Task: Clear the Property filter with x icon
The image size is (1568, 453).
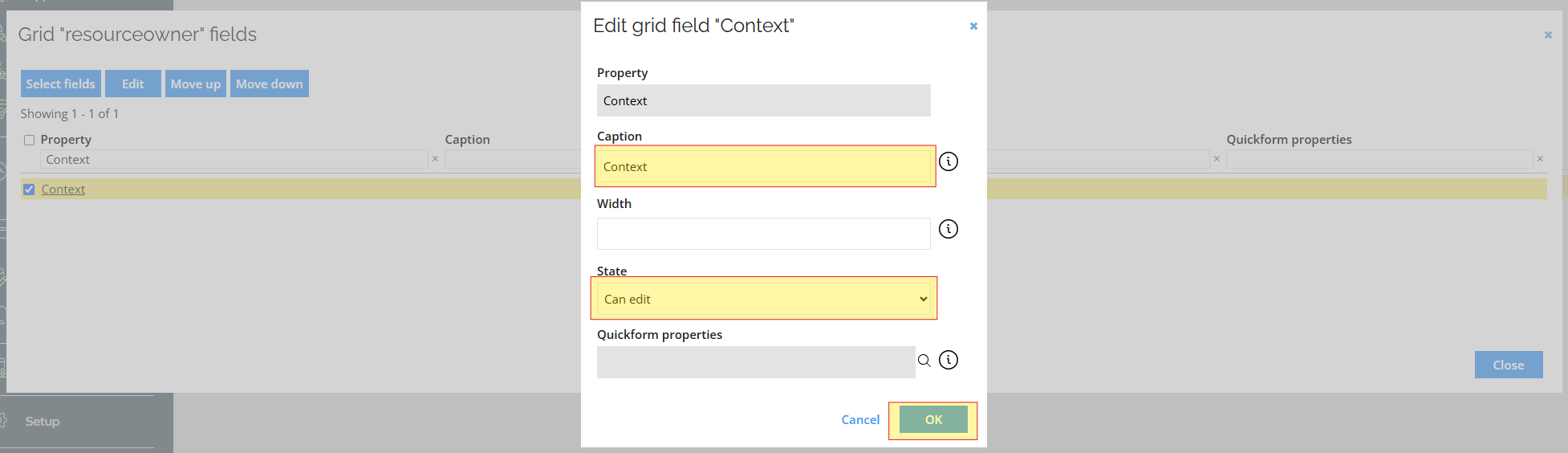Action: coord(435,159)
